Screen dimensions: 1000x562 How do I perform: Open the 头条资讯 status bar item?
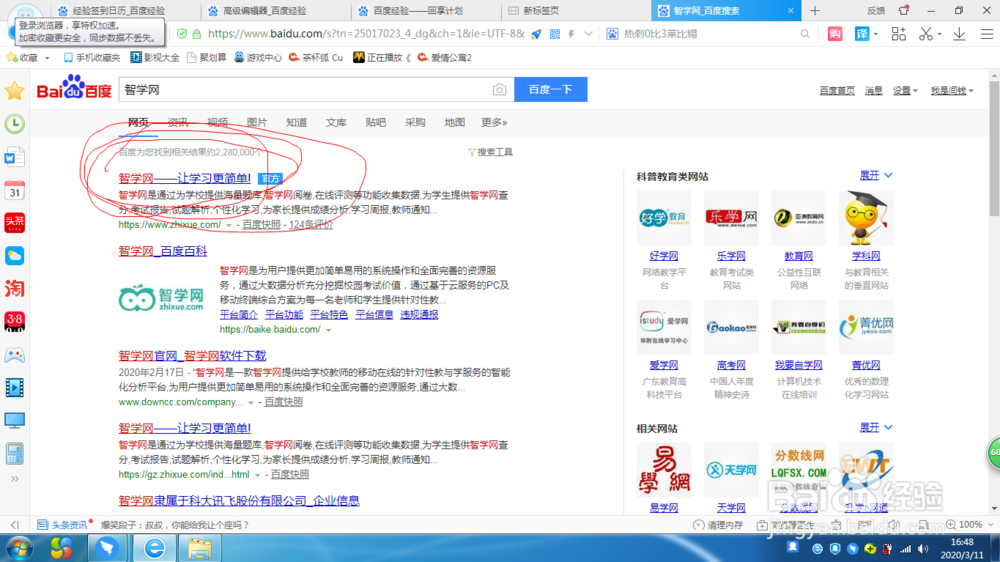tap(62, 525)
